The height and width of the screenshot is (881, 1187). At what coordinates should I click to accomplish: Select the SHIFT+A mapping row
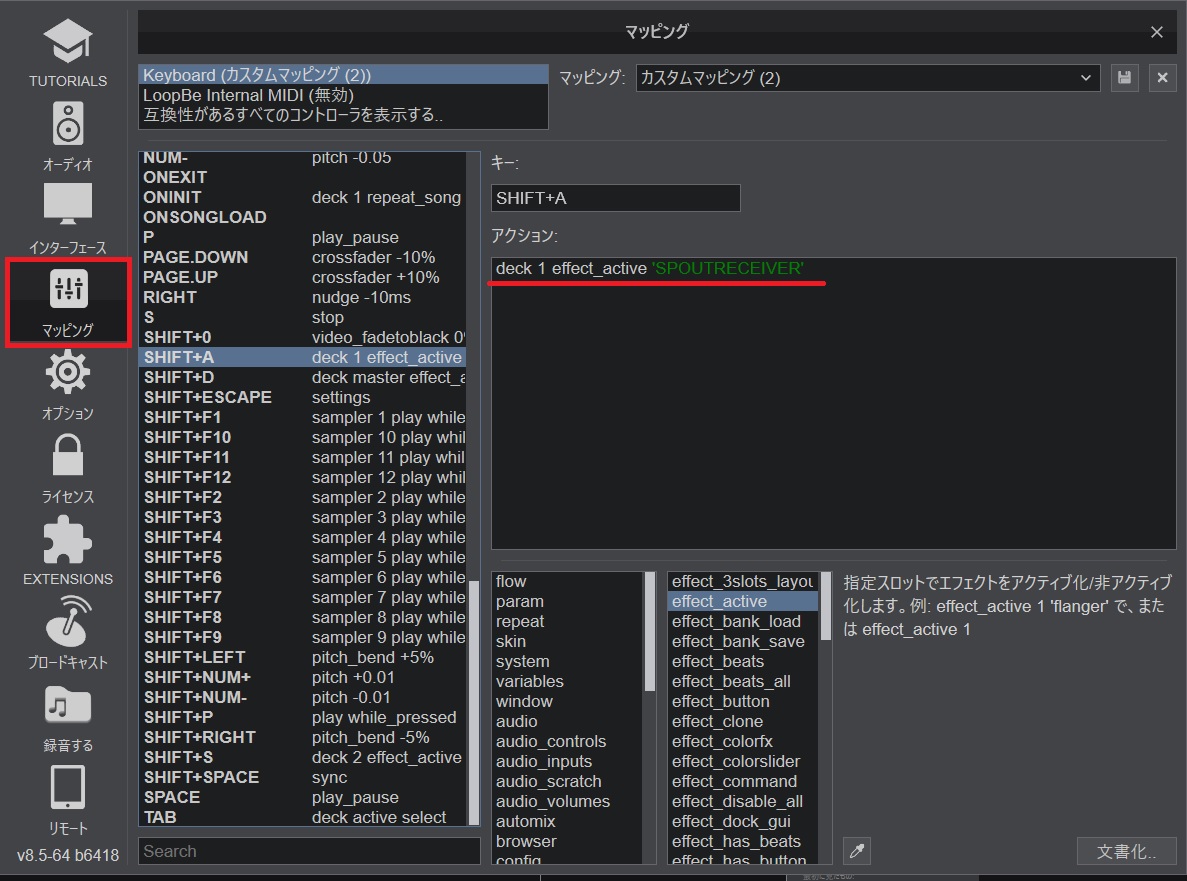[x=303, y=357]
